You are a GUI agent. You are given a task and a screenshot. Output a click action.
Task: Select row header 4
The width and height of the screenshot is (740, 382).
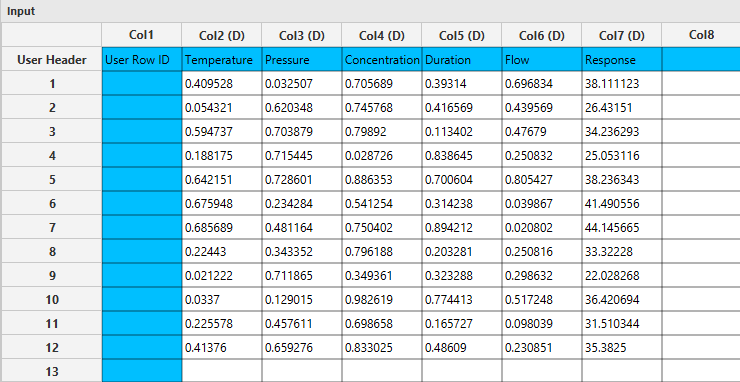[52, 155]
